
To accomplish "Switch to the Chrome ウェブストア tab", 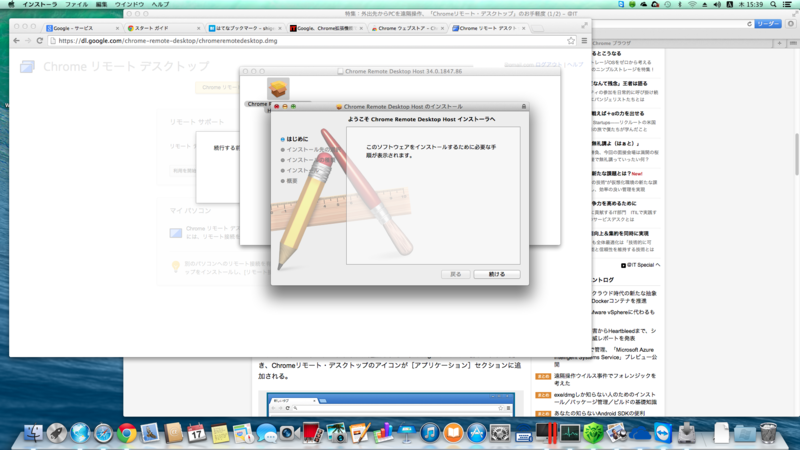I will (x=407, y=28).
